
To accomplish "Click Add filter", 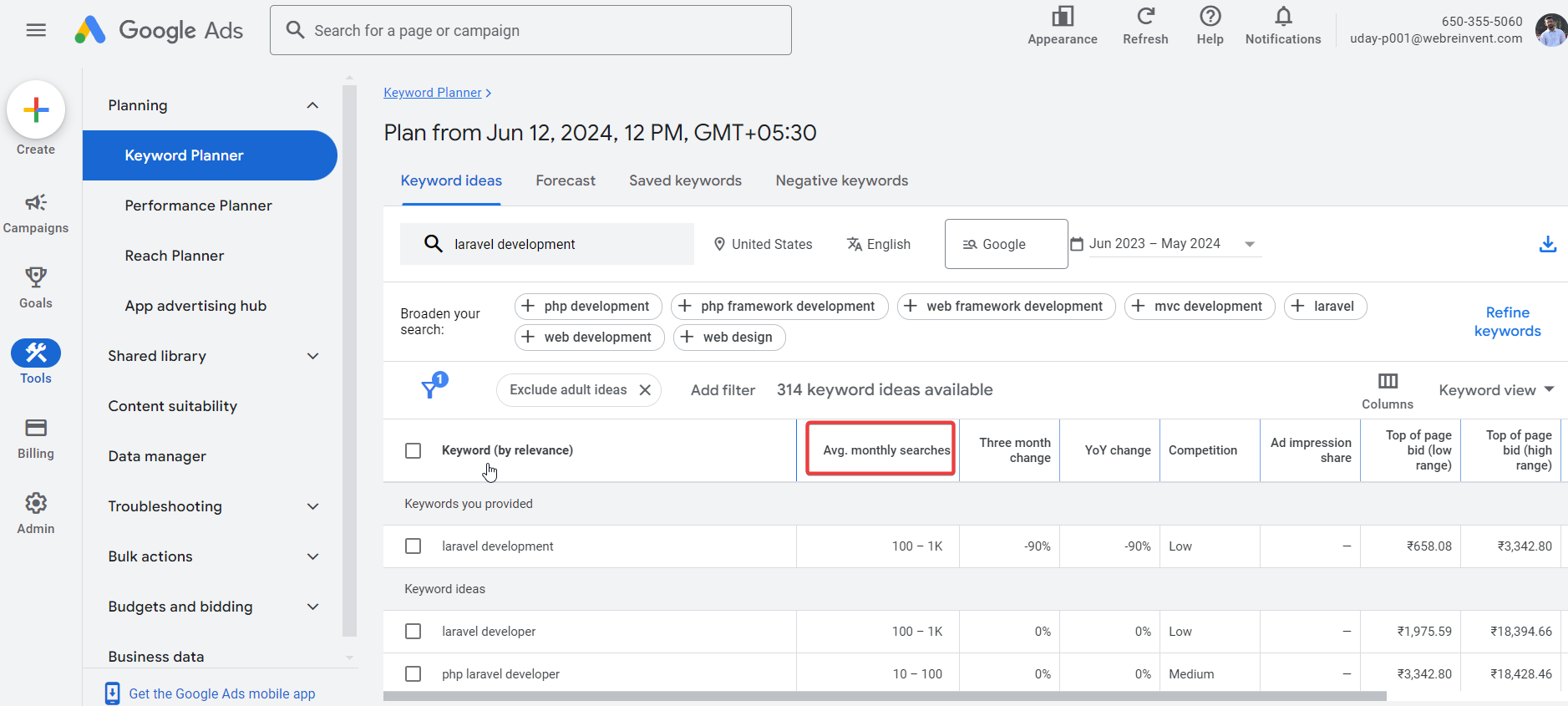I will point(723,390).
